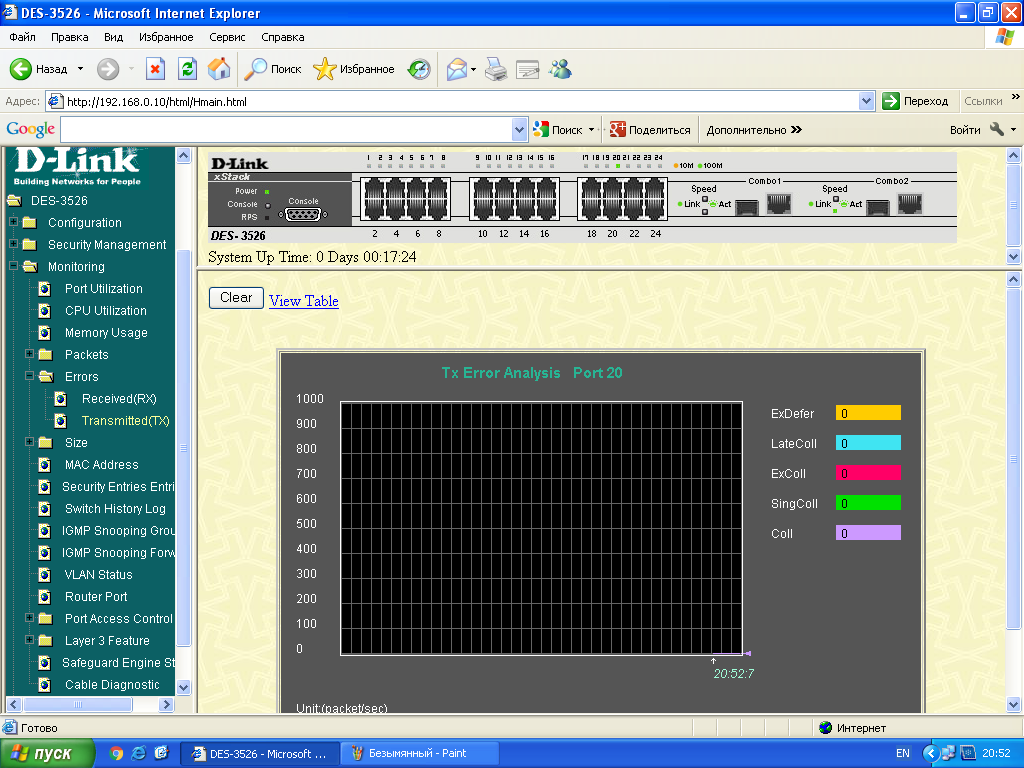This screenshot has height=768, width=1024.
Task: Stop page loading with the red X icon
Action: click(155, 69)
